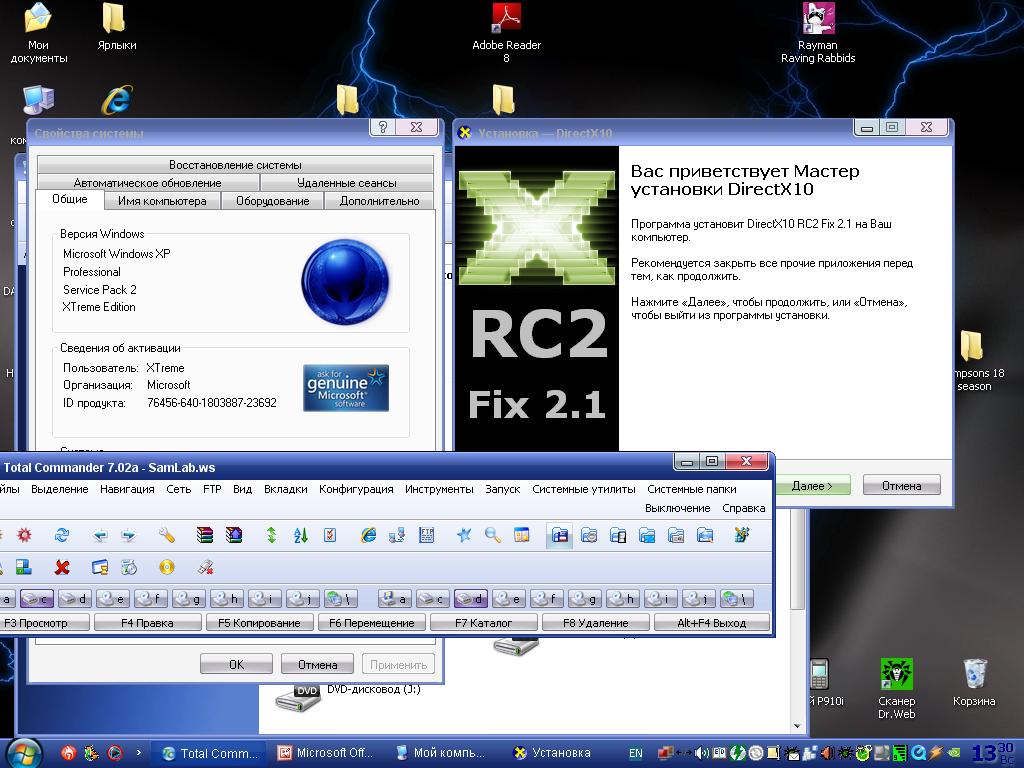Select drive h in left panel drive bar

point(227,598)
